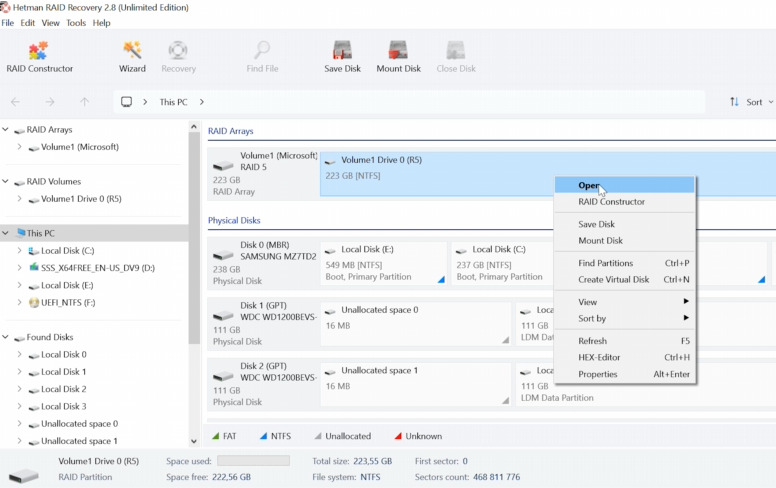
Task: Choose Properties in context menu
Action: pyautogui.click(x=625, y=374)
